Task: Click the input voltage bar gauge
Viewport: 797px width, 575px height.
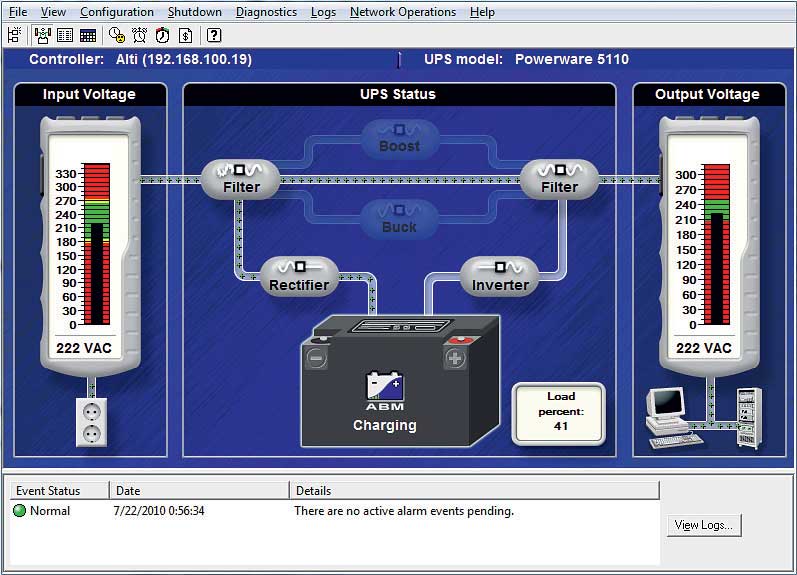Action: pyautogui.click(x=97, y=244)
